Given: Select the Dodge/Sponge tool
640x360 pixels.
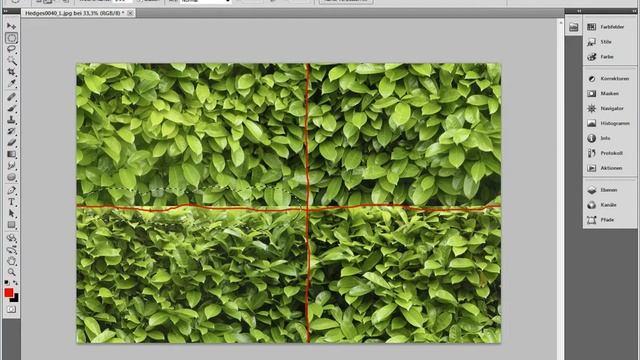Looking at the screenshot, I should (x=11, y=177).
